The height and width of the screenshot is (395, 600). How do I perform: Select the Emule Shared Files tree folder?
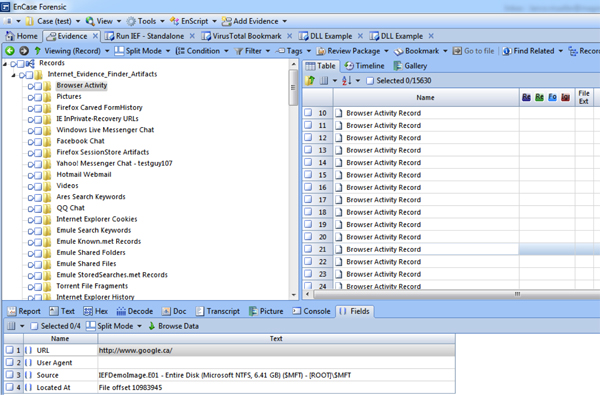(x=86, y=264)
